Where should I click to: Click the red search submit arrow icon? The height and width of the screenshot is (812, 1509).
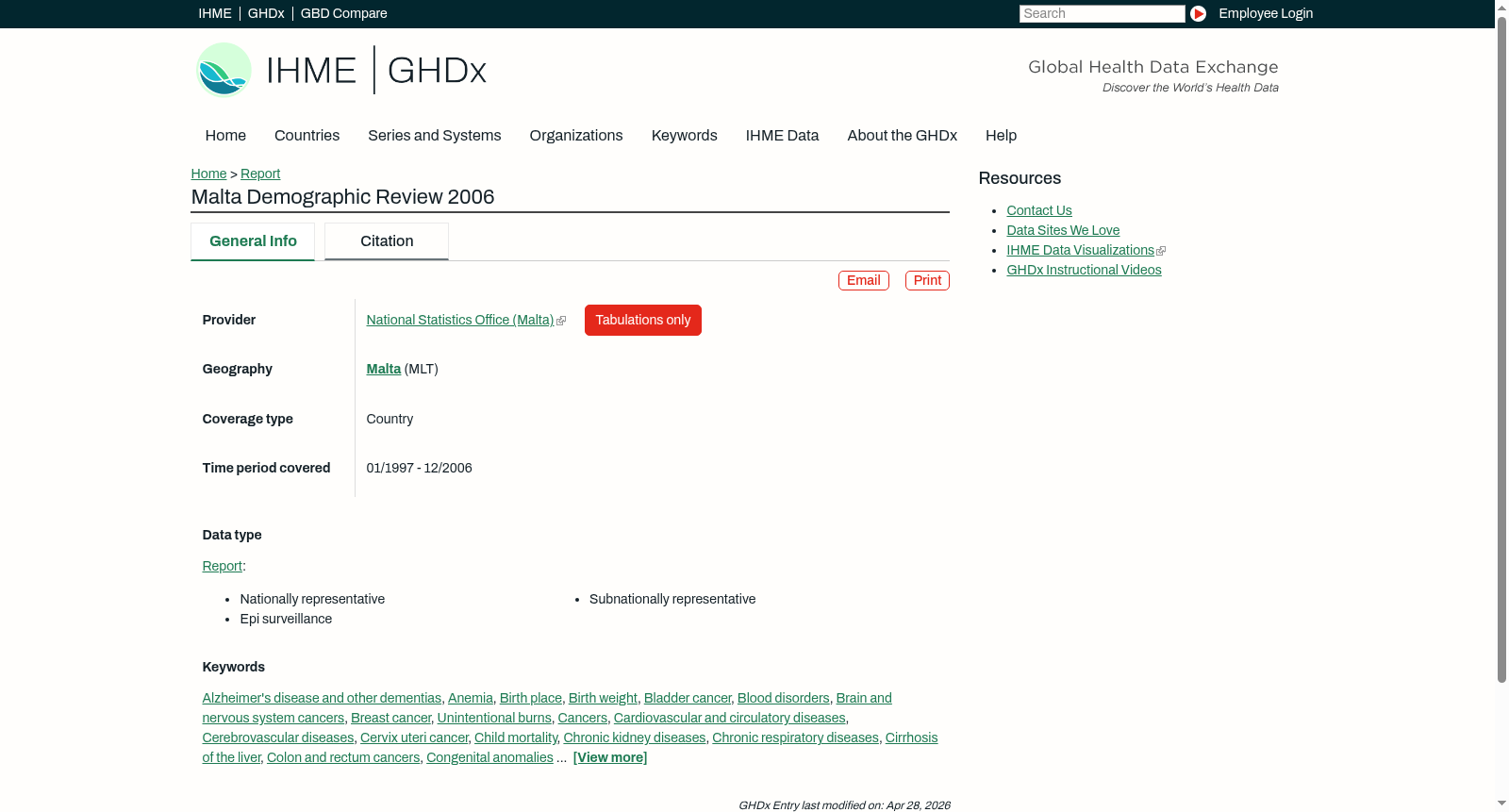[1198, 13]
